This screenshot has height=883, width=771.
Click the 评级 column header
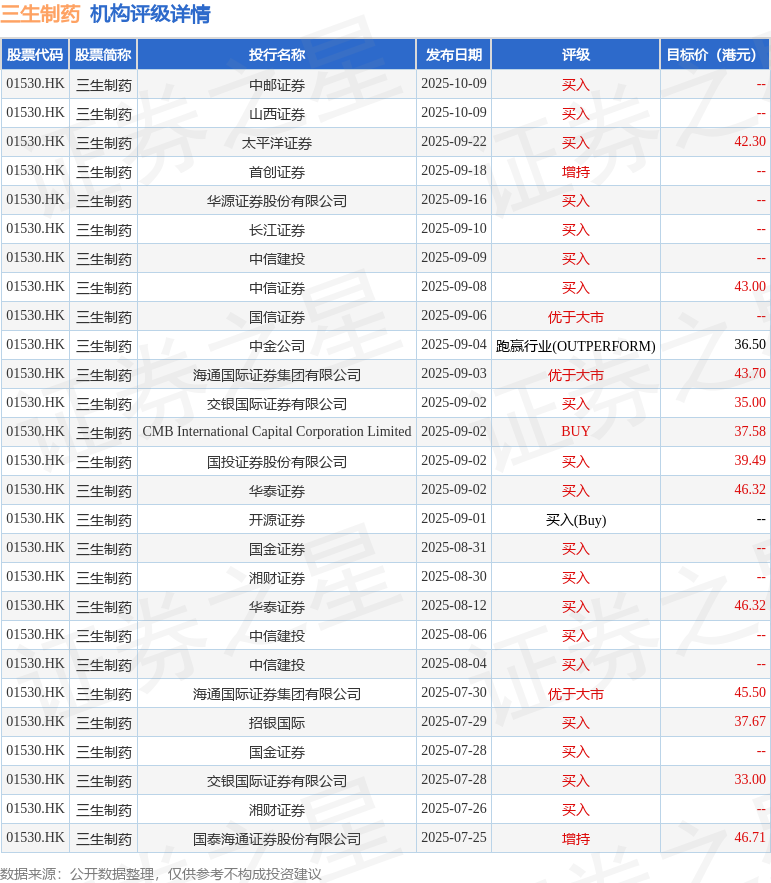click(576, 55)
